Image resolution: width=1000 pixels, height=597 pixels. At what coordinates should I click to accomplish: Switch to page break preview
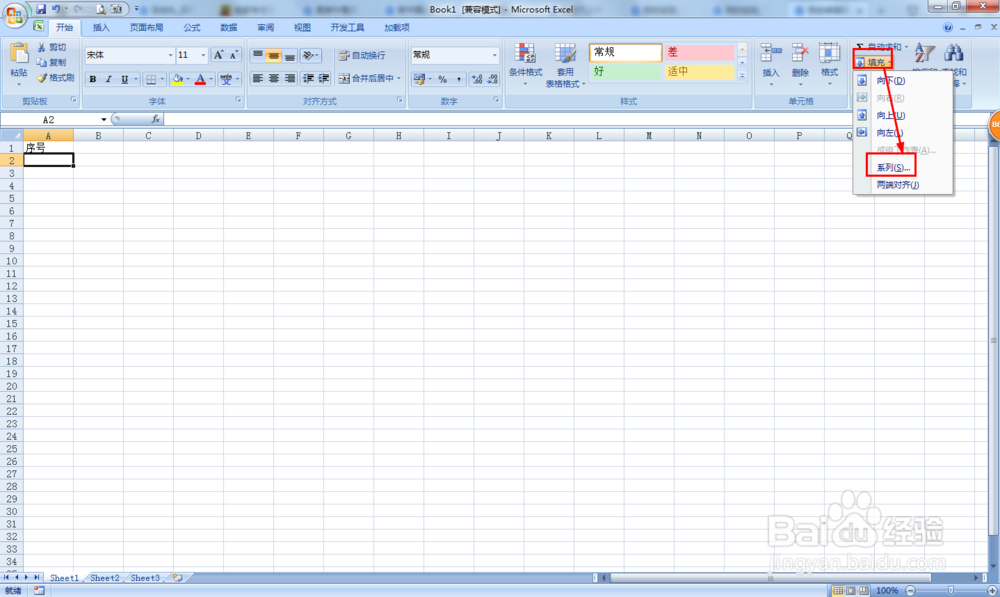(864, 591)
